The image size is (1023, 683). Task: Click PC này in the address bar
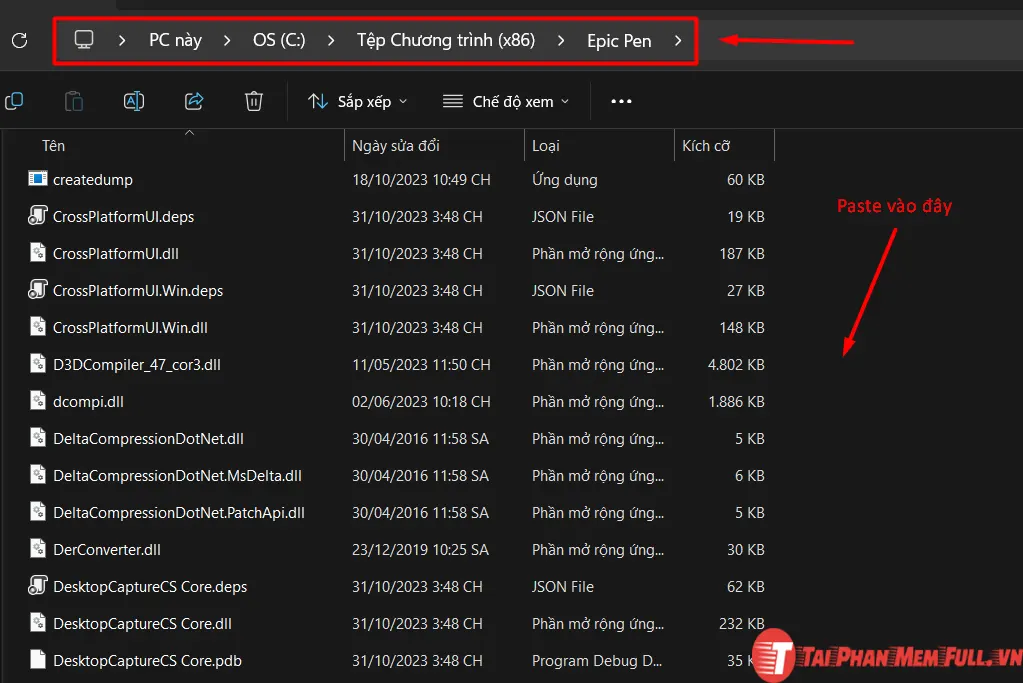coord(175,40)
